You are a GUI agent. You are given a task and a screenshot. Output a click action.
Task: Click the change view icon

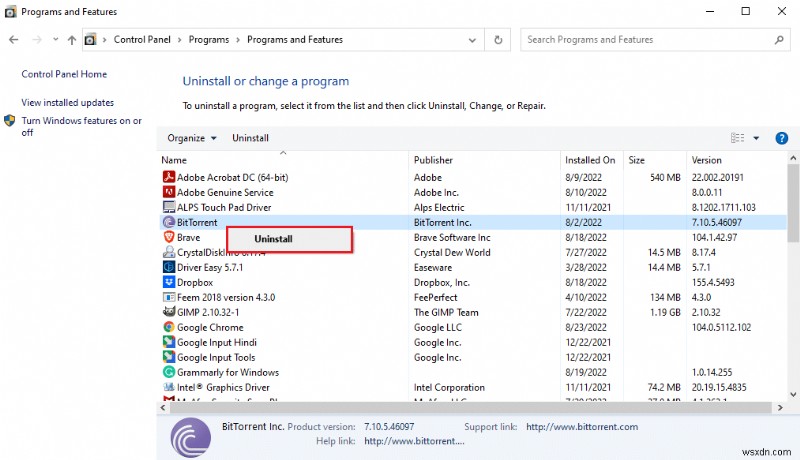pyautogui.click(x=737, y=138)
